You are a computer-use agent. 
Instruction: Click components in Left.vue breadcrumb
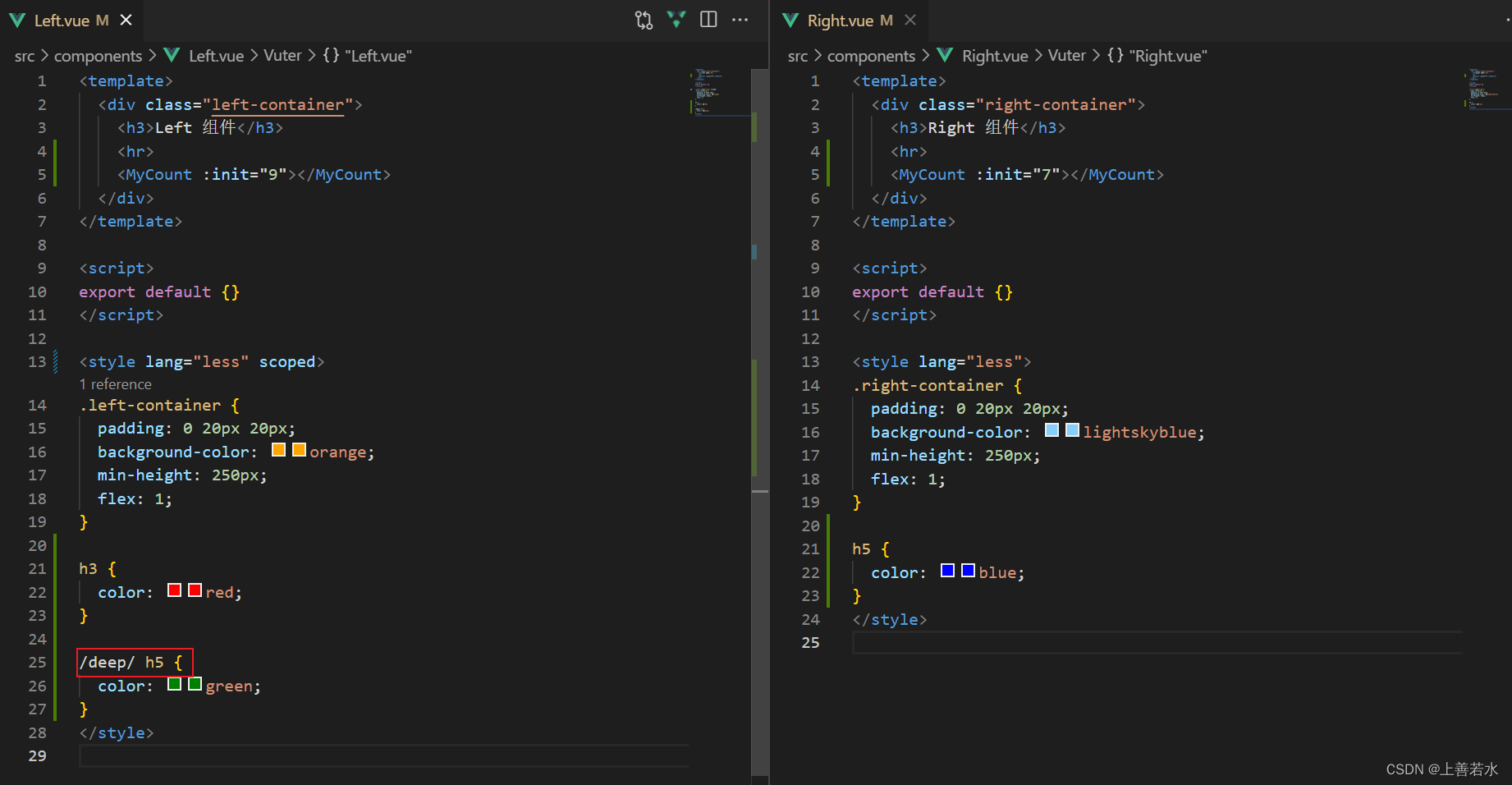coord(98,56)
